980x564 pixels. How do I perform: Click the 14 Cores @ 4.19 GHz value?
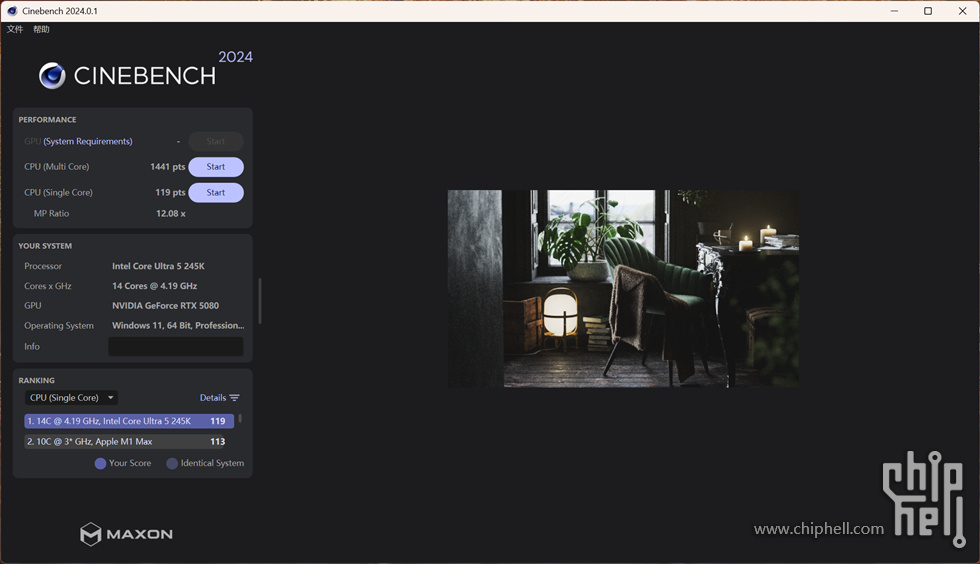154,286
